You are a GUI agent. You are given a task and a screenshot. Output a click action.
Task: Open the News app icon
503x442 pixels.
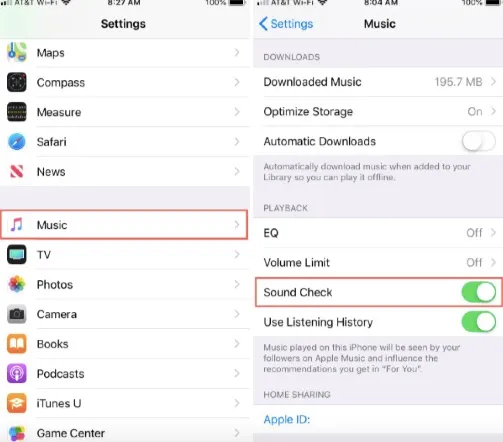[x=16, y=171]
